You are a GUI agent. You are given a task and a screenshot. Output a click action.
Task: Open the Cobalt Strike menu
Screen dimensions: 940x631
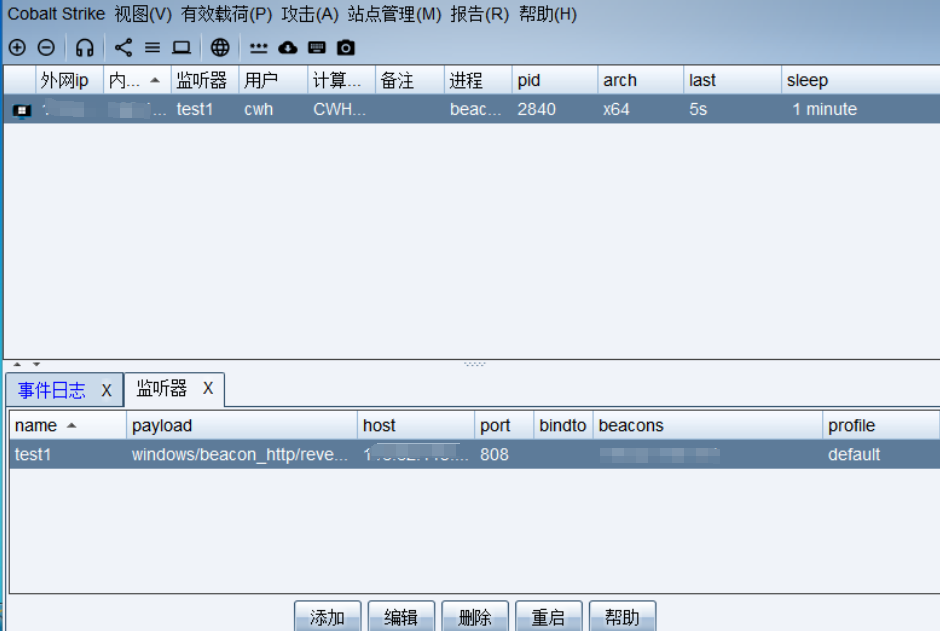[x=56, y=14]
